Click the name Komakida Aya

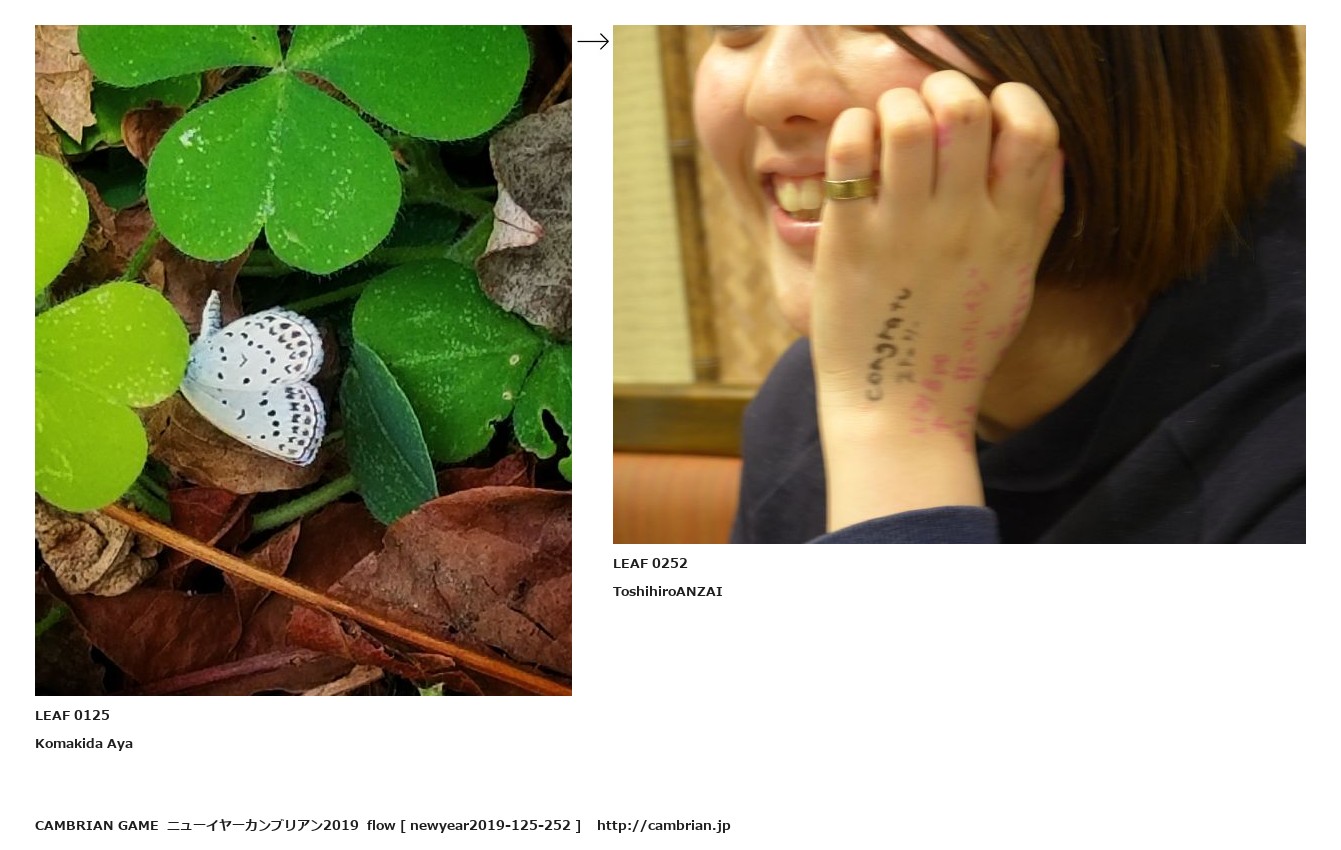tap(84, 743)
